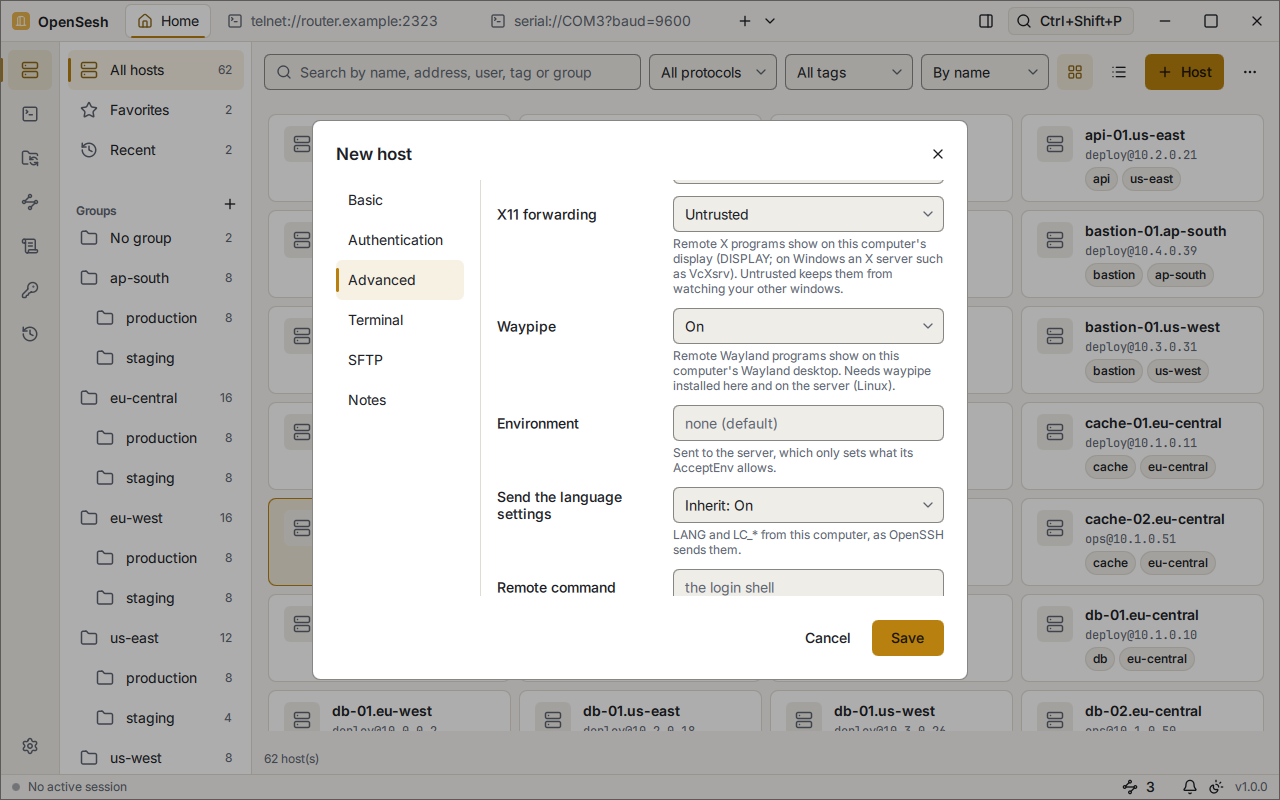Image resolution: width=1280 pixels, height=800 pixels.
Task: Open the key manager icon in the activity bar
Action: tap(29, 290)
